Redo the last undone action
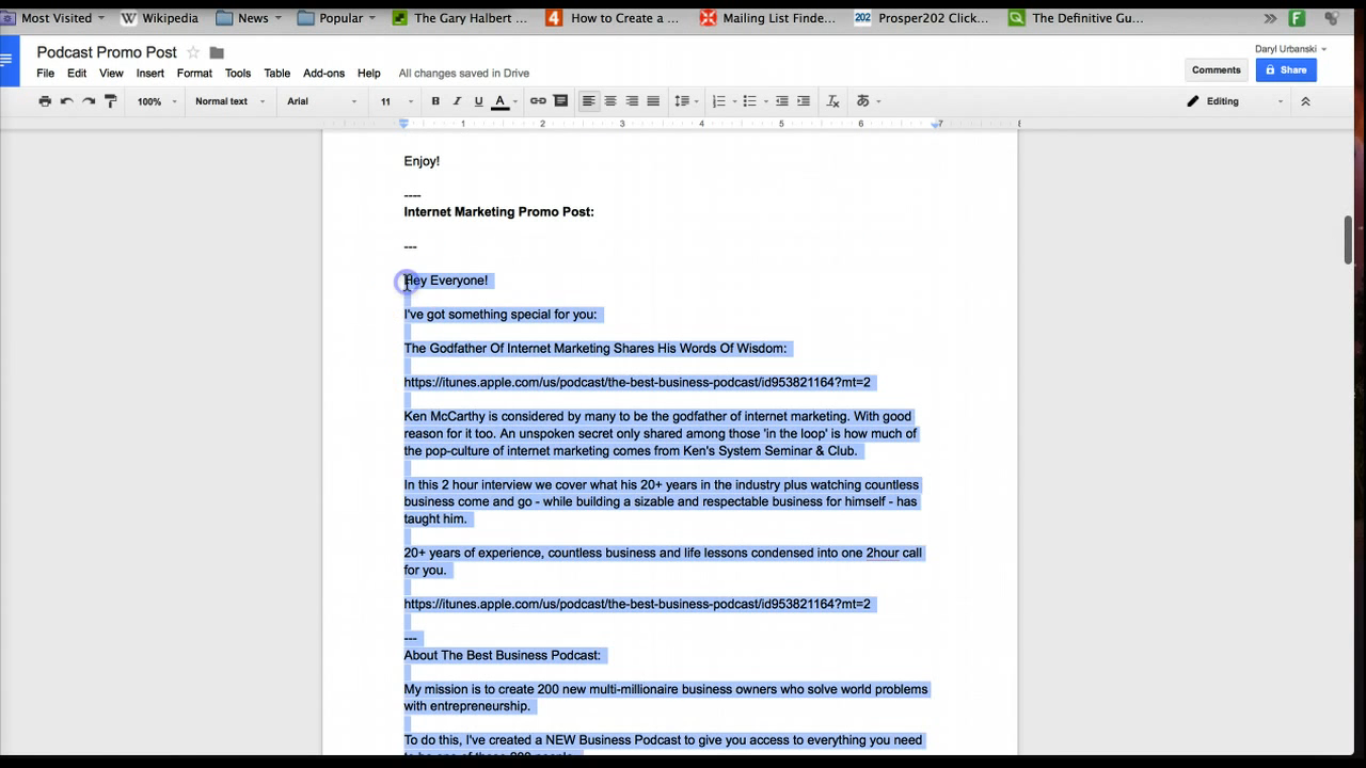 89,101
